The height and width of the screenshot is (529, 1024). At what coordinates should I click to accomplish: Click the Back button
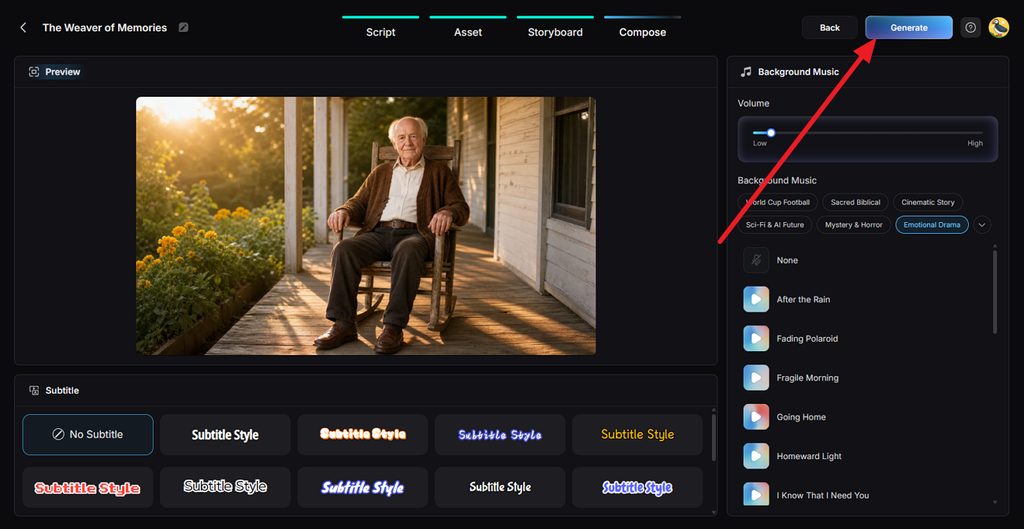click(x=830, y=27)
